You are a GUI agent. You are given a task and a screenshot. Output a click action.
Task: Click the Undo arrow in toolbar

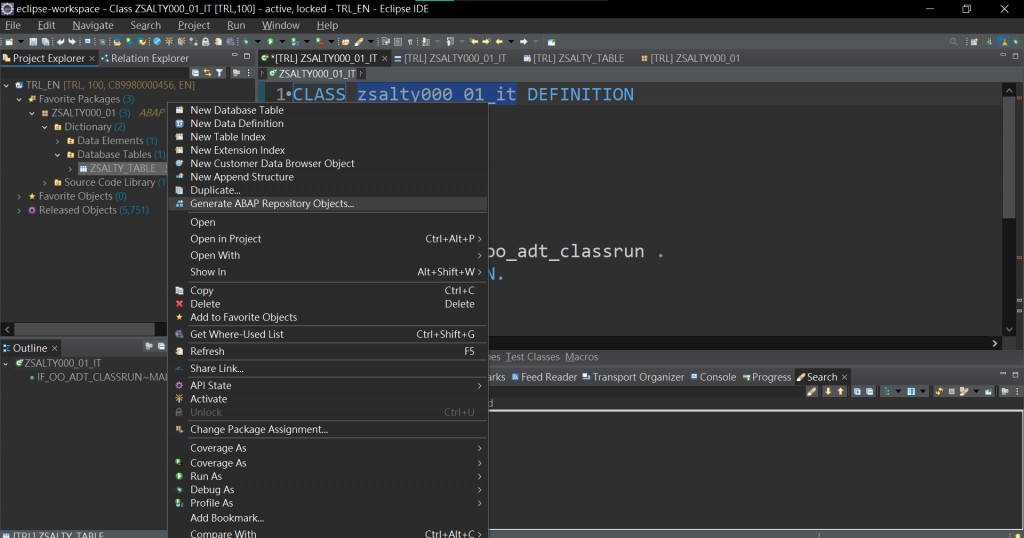pyautogui.click(x=60, y=42)
